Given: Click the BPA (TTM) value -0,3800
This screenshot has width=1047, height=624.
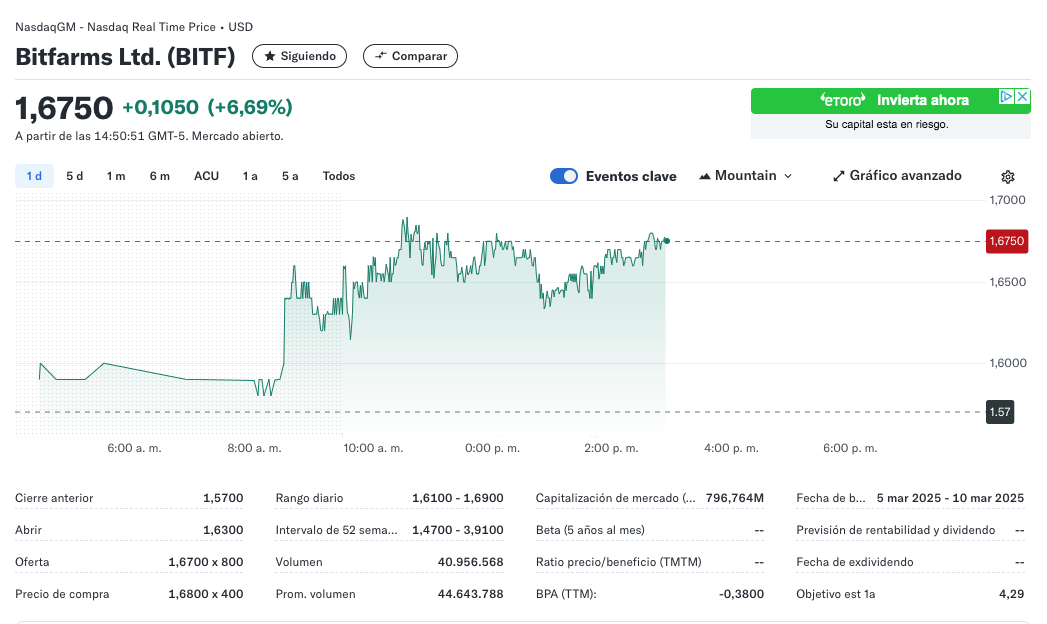Looking at the screenshot, I should 741,594.
